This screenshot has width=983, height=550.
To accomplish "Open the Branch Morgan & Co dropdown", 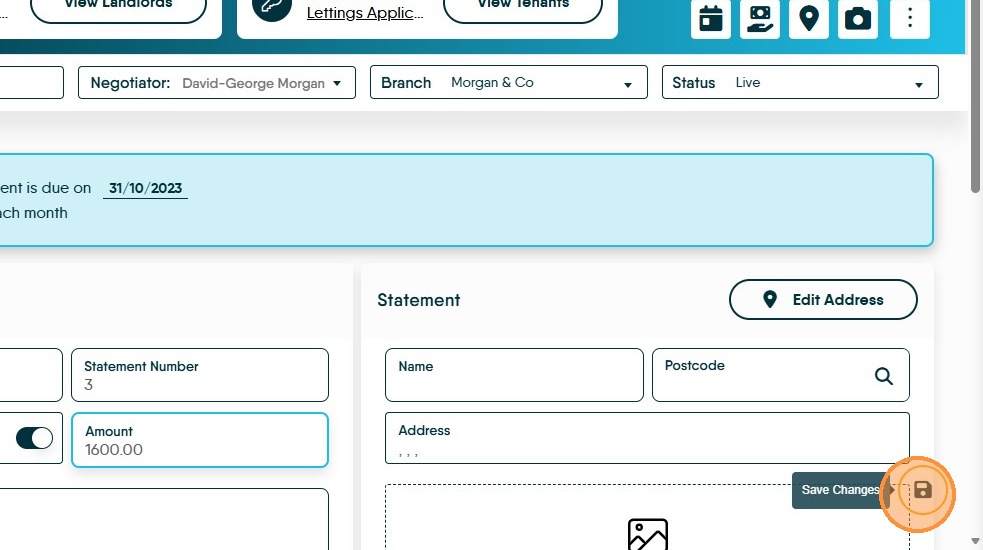I will [508, 82].
